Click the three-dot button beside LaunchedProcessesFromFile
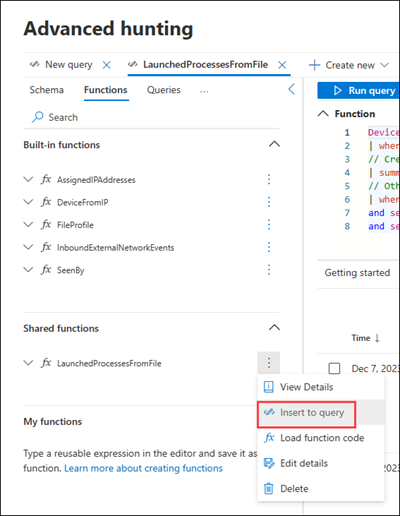Image resolution: width=400 pixels, height=516 pixels. [269, 363]
